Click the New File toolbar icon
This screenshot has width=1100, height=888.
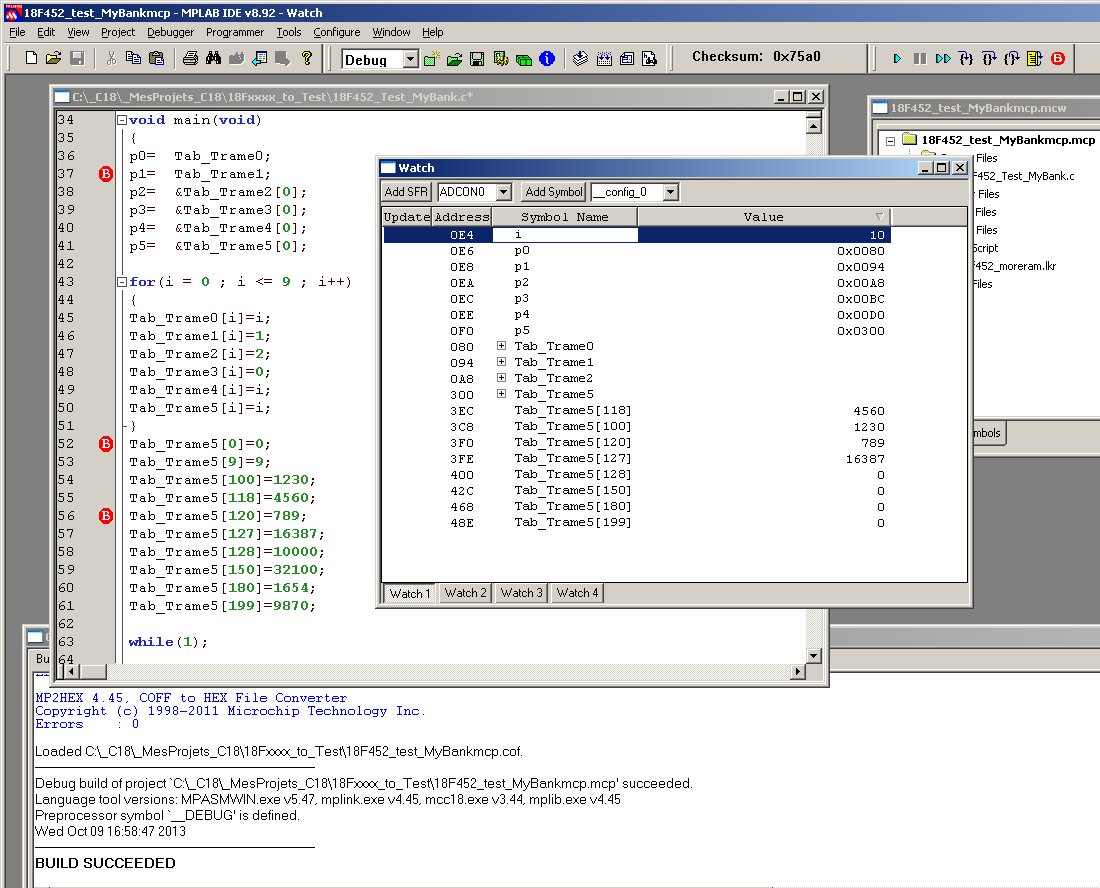coord(31,59)
